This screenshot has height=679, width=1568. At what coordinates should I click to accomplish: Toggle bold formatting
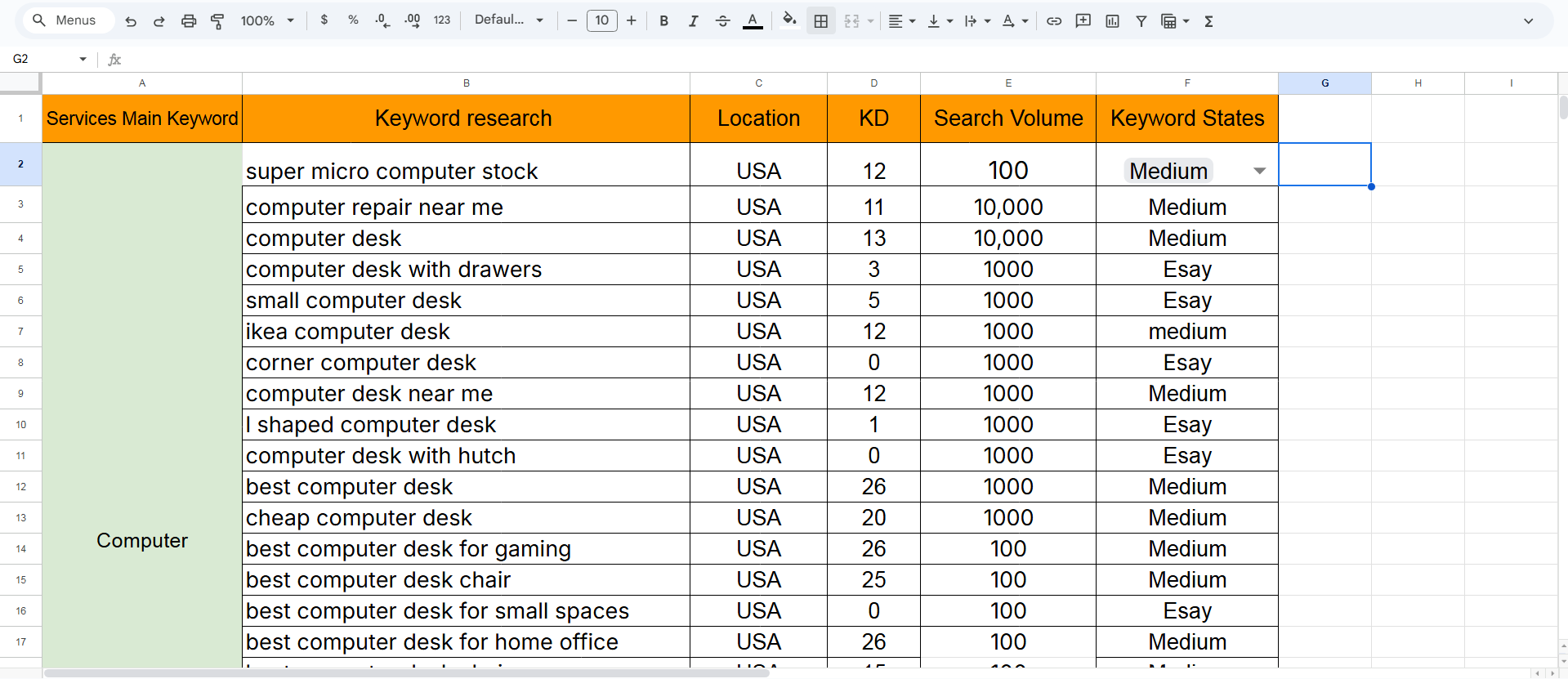coord(663,21)
